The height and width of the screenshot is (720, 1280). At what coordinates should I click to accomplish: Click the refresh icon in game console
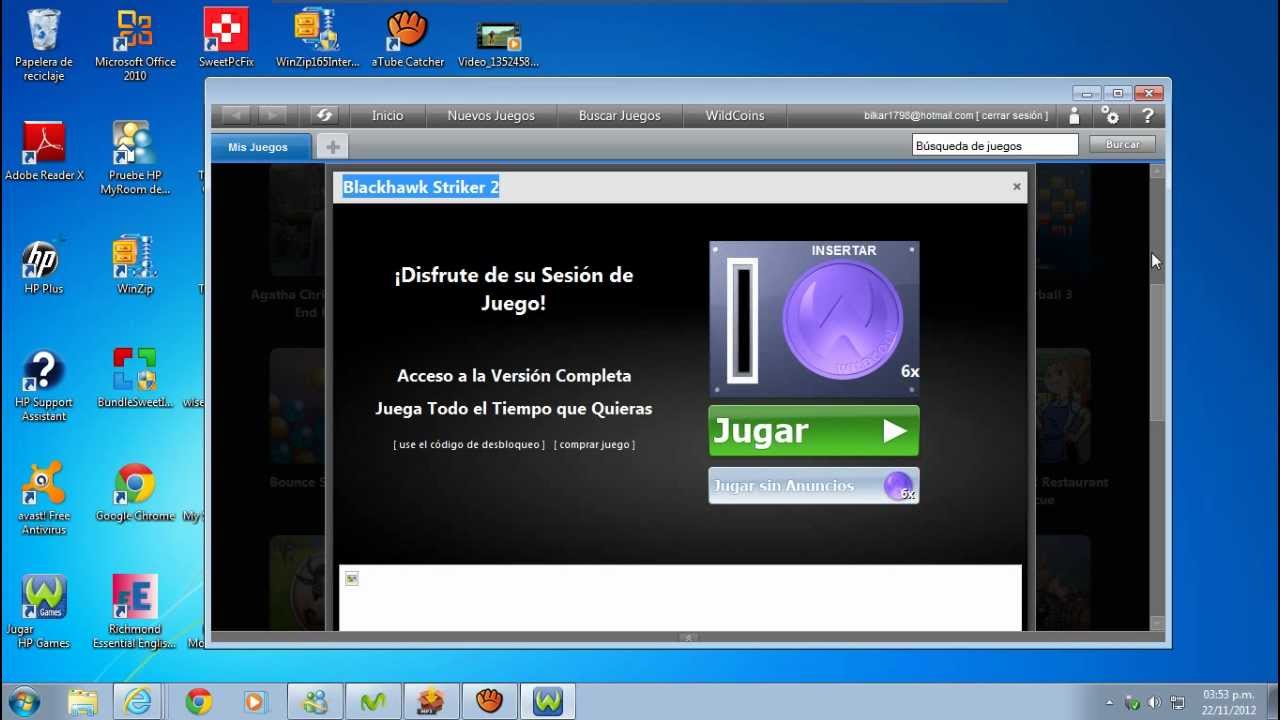[323, 115]
